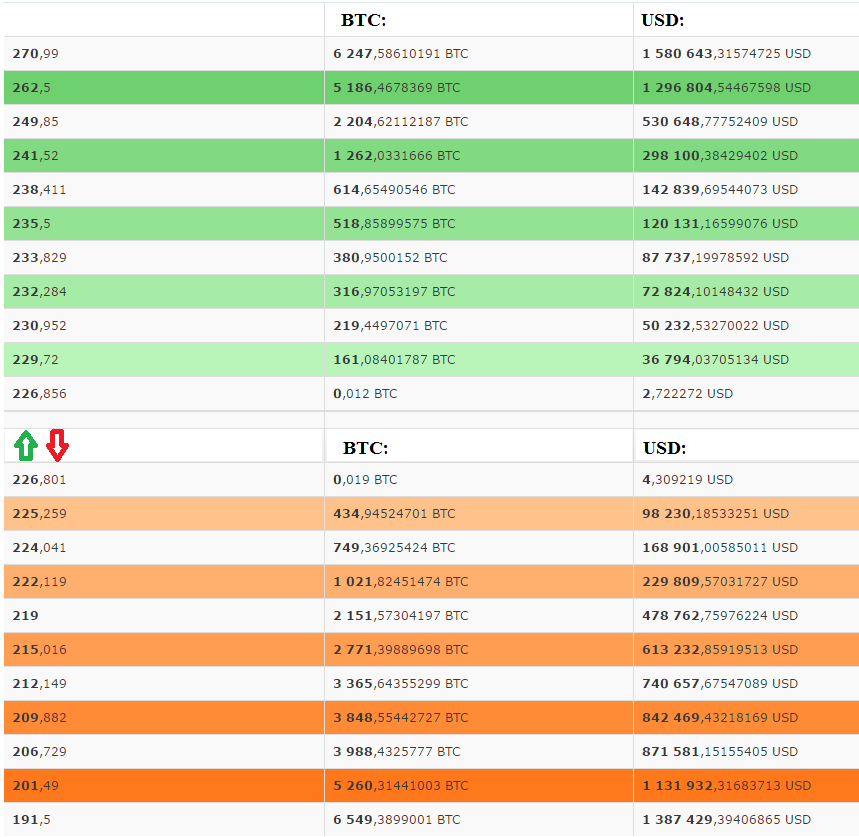
Task: Select the 98 230,18533251 USD value
Action: (x=715, y=513)
